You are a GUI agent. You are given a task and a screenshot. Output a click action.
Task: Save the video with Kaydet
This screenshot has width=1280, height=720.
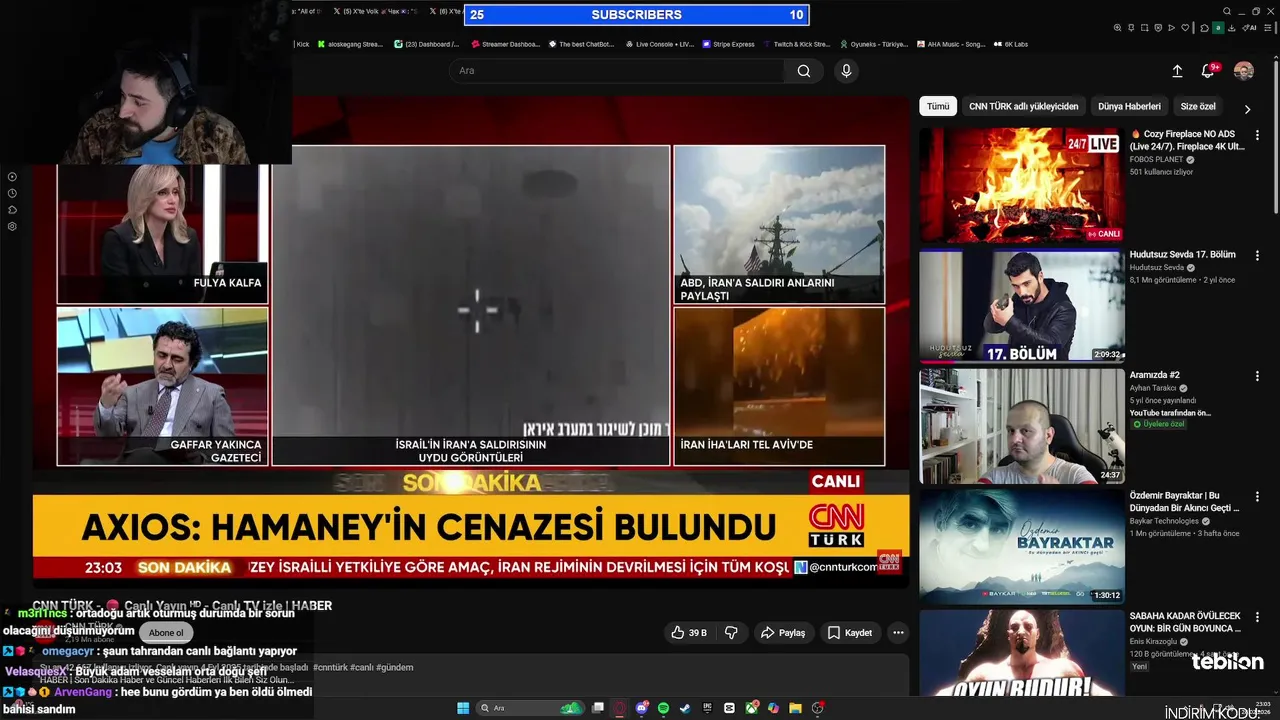[850, 633]
